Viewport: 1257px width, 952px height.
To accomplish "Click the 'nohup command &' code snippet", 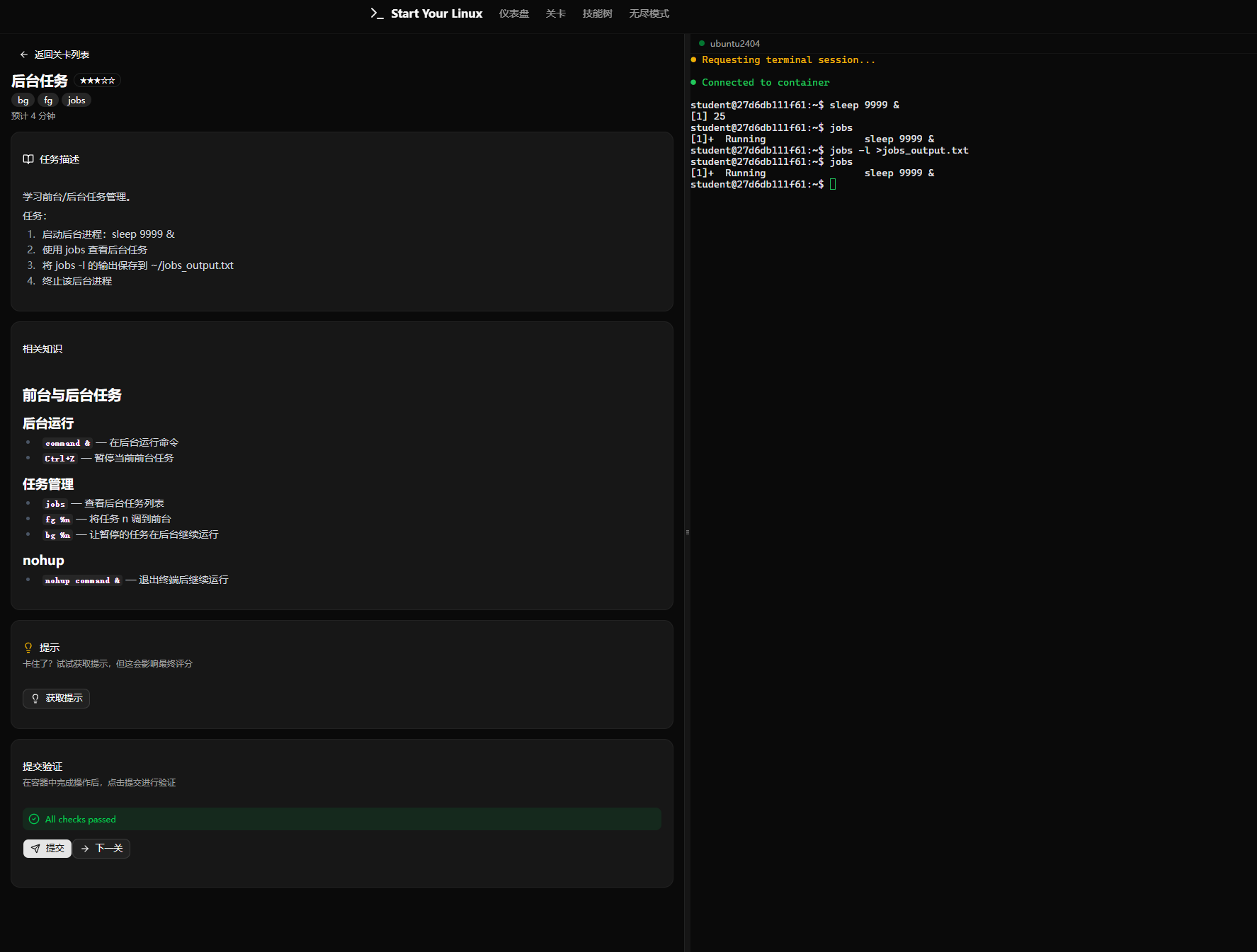I will point(82,580).
